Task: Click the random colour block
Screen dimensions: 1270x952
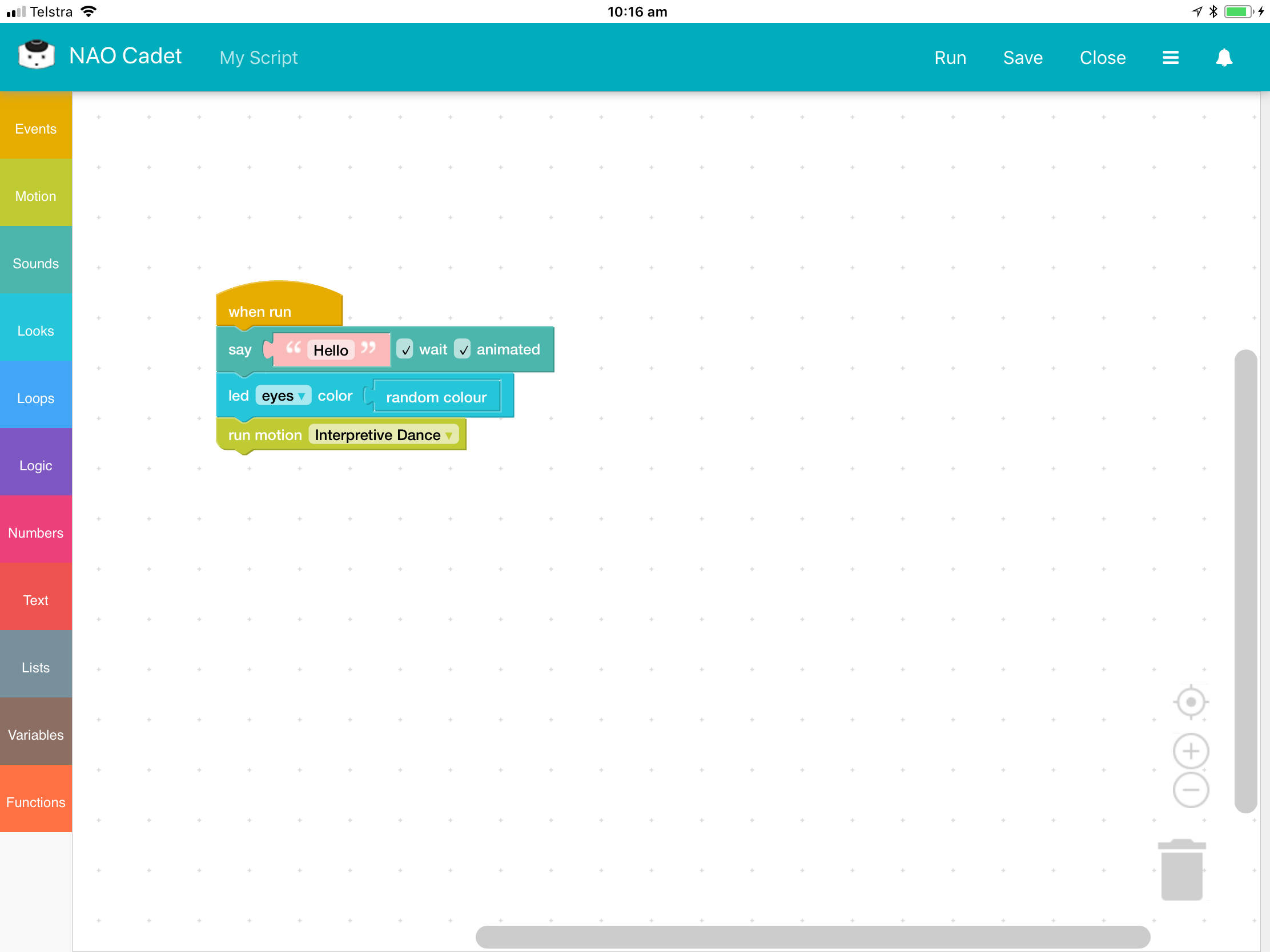Action: pyautogui.click(x=436, y=397)
